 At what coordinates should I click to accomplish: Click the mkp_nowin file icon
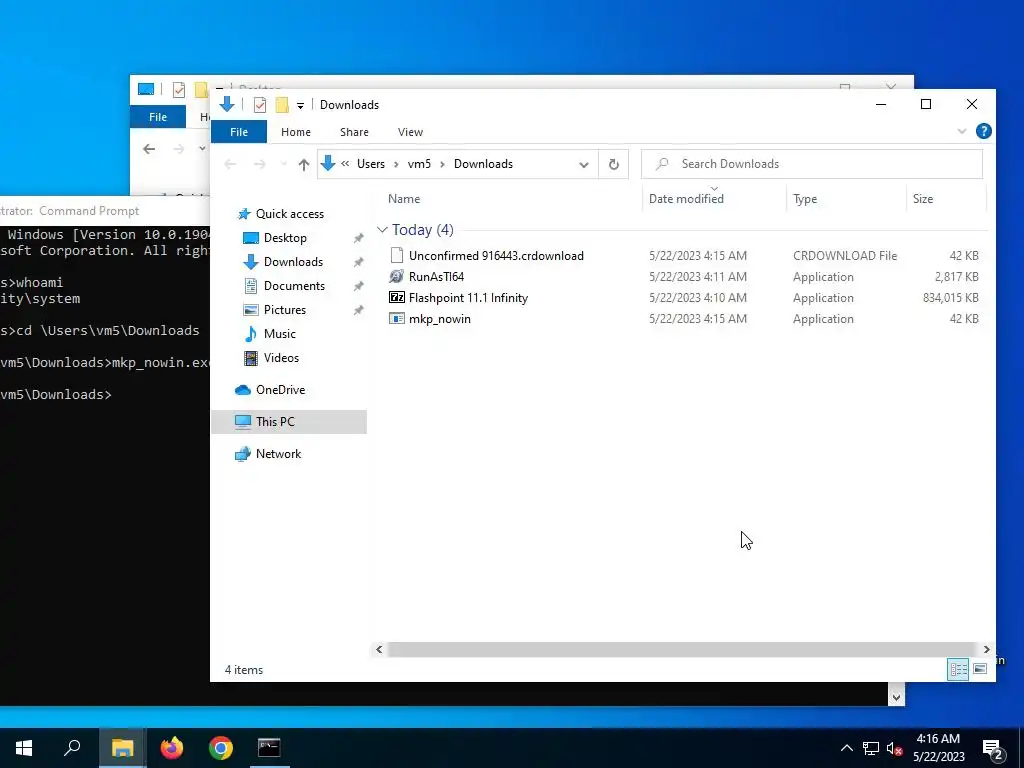tap(396, 319)
